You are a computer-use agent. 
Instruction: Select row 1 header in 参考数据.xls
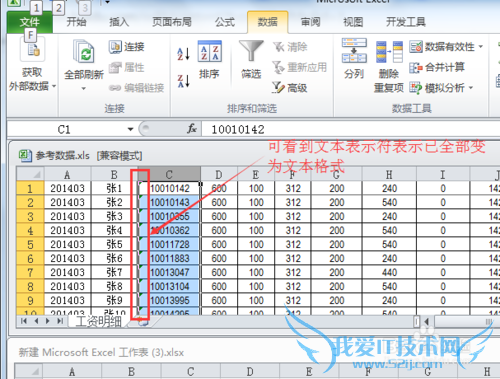pos(30,189)
